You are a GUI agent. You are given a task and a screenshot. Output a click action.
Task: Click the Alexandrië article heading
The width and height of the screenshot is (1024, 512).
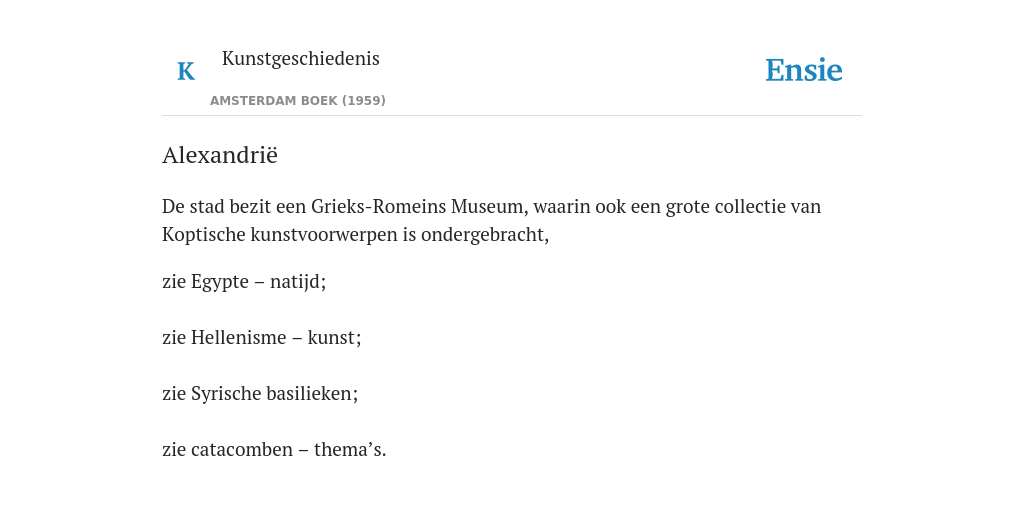pyautogui.click(x=220, y=155)
